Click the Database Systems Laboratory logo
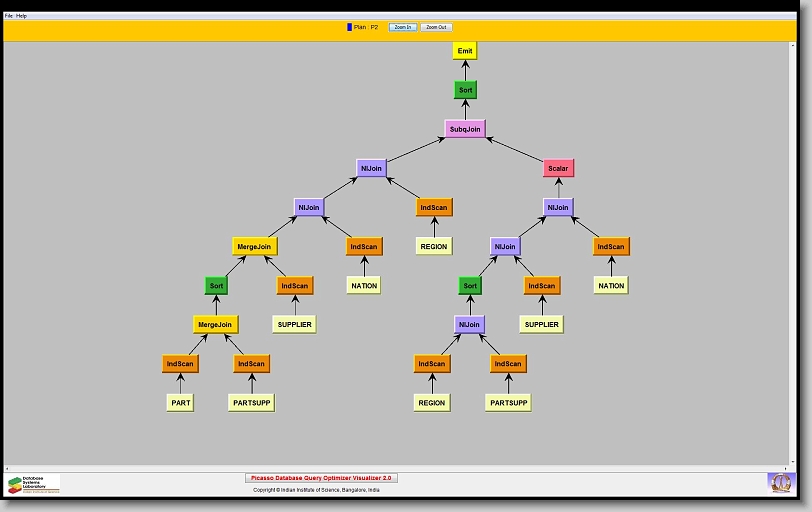The width and height of the screenshot is (812, 512). point(33,484)
